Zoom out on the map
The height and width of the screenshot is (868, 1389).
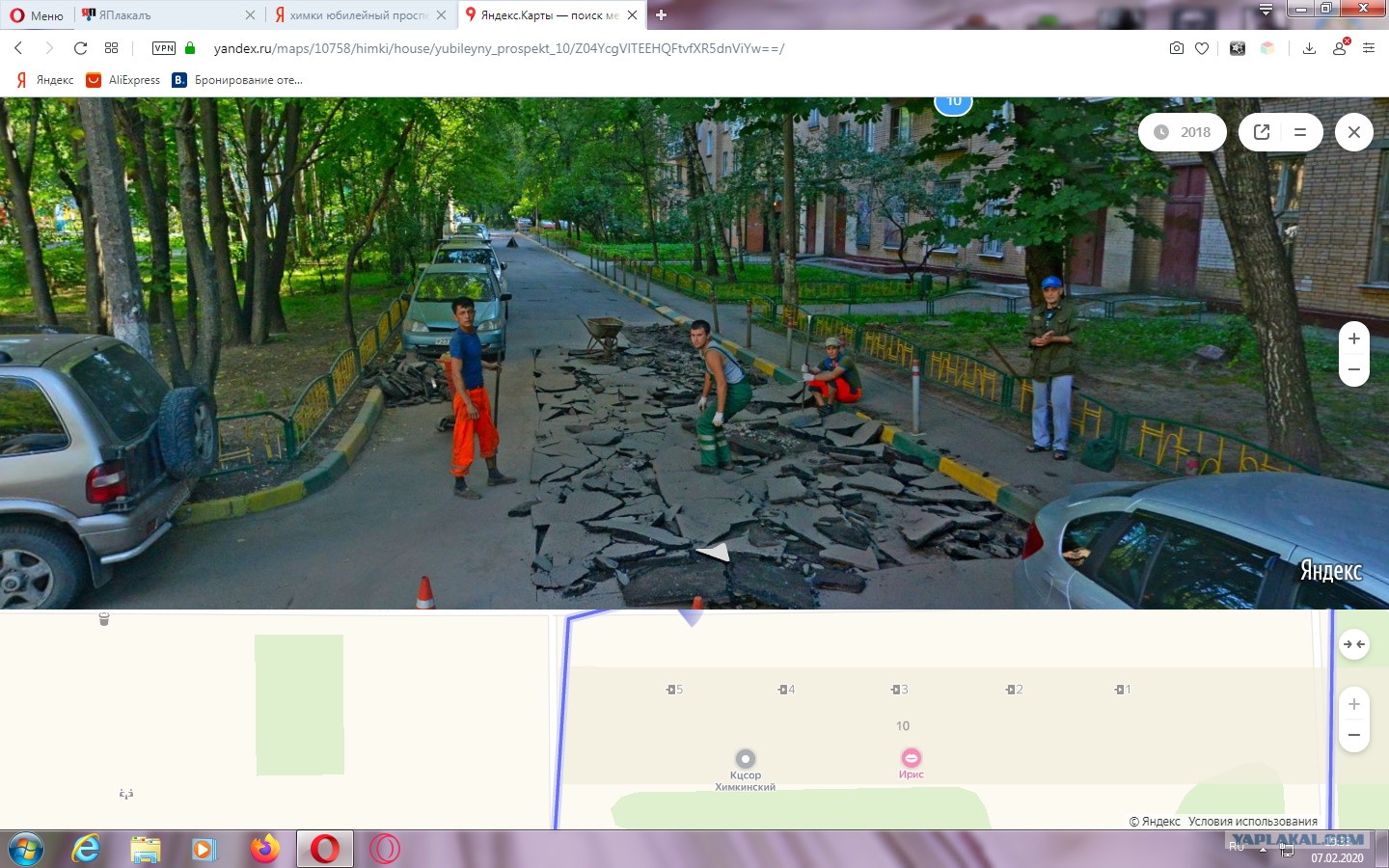pos(1354,735)
